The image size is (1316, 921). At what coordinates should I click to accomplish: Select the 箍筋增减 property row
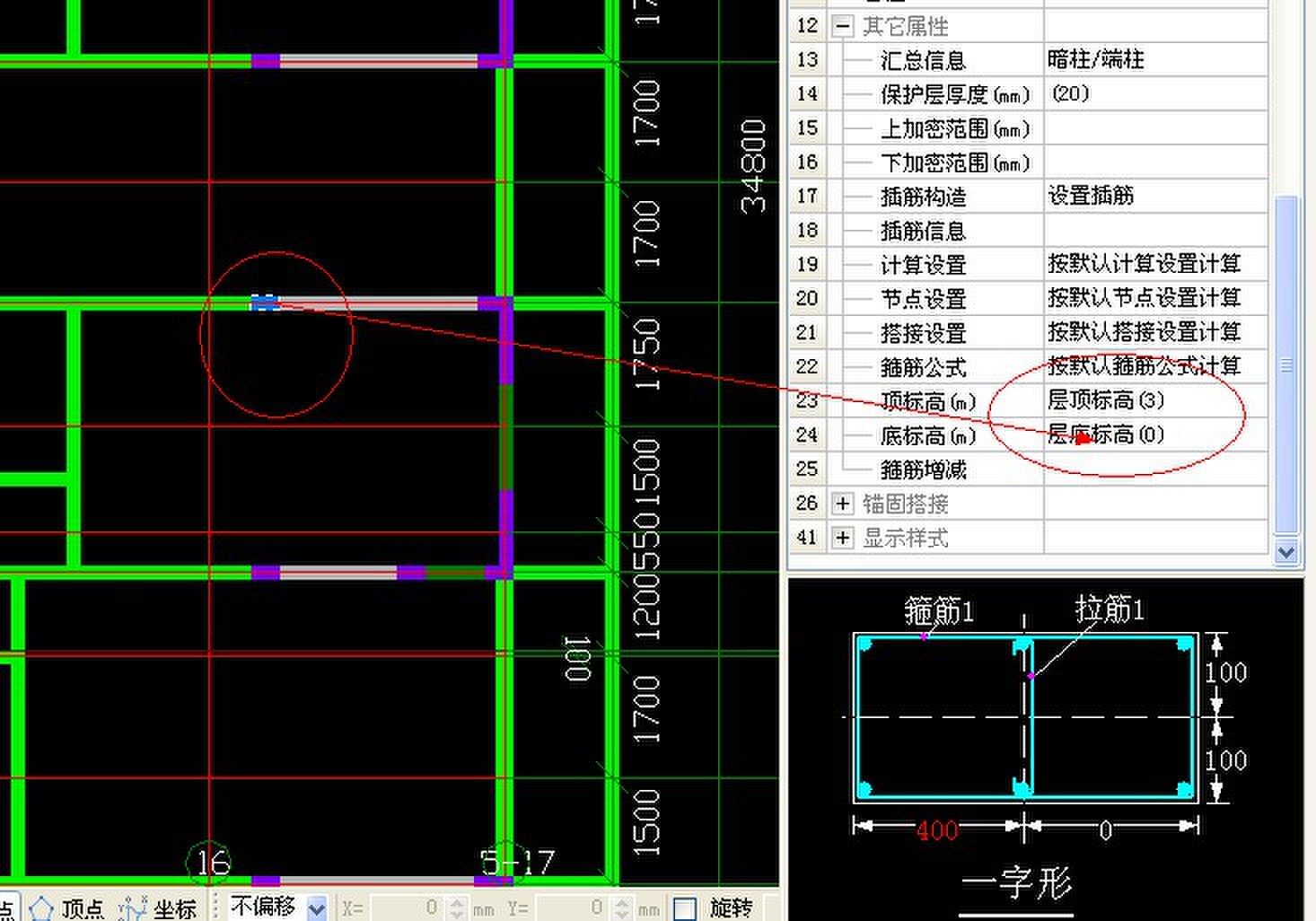(1028, 469)
